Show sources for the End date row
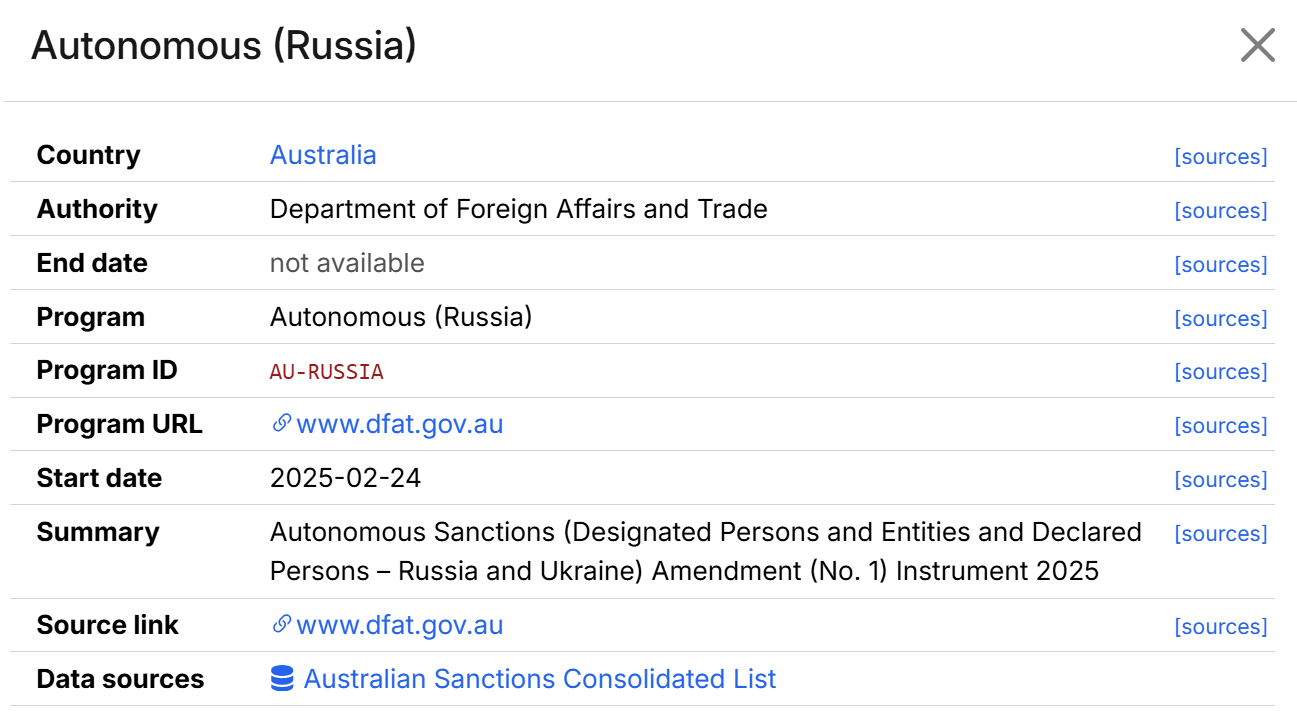 (x=1221, y=265)
